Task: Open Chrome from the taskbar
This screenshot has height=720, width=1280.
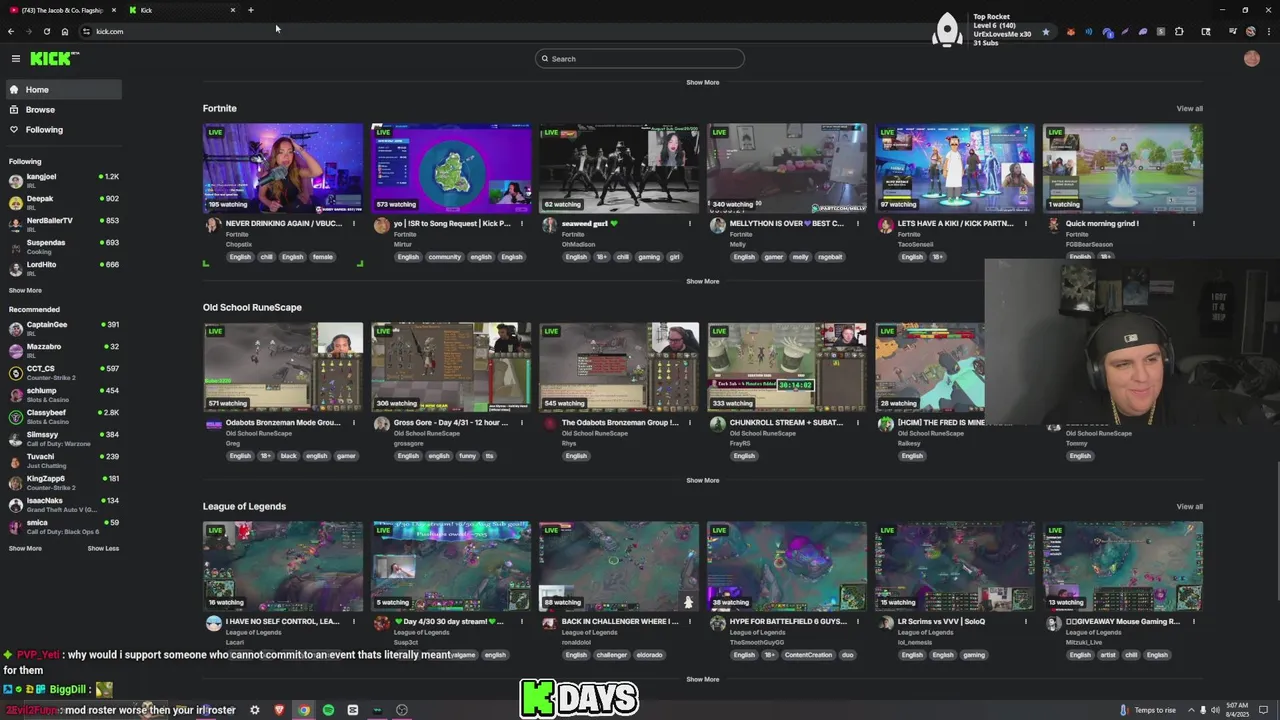Action: [304, 710]
